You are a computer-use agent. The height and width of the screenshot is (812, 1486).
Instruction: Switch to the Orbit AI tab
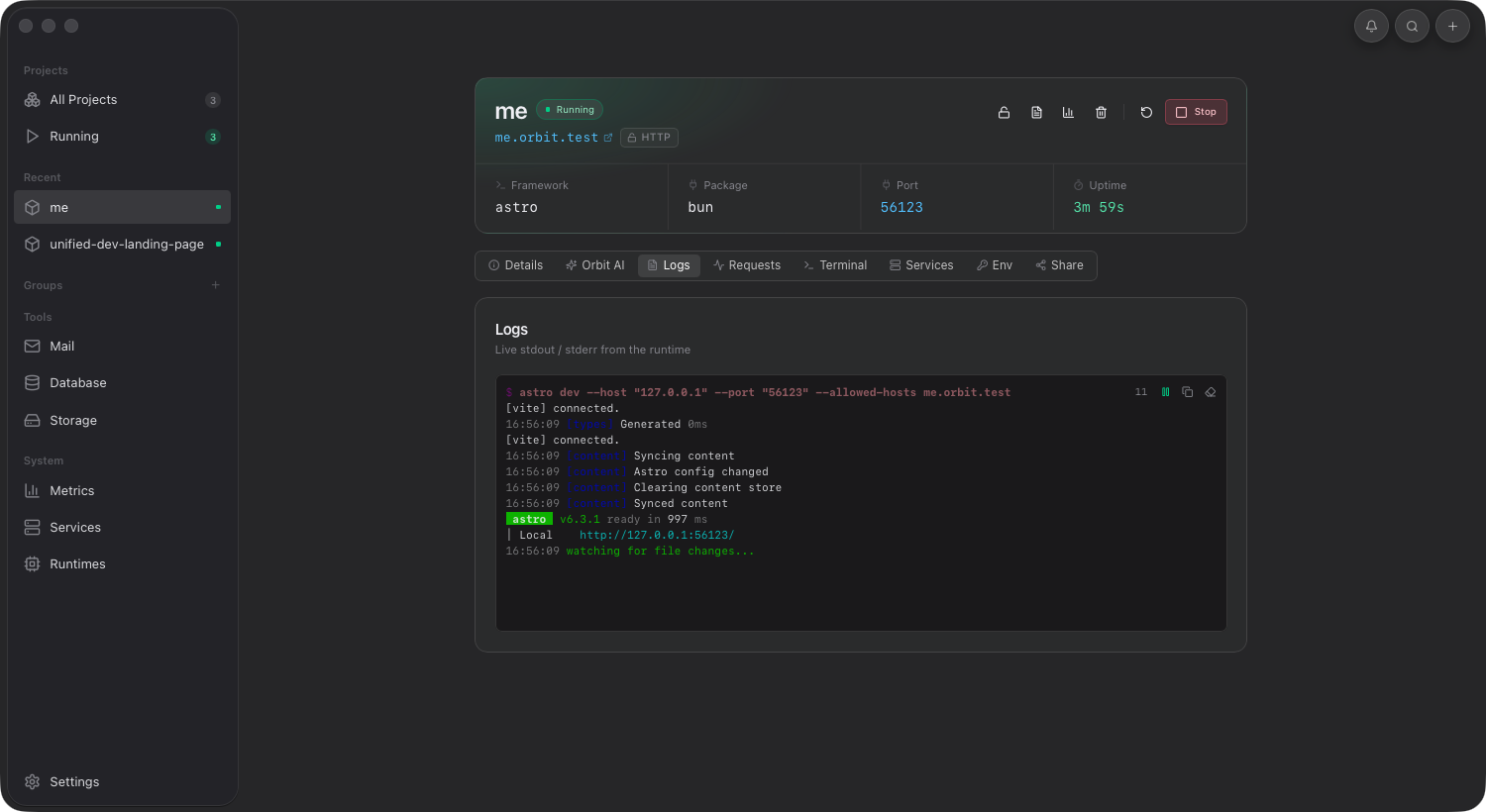pyautogui.click(x=594, y=265)
